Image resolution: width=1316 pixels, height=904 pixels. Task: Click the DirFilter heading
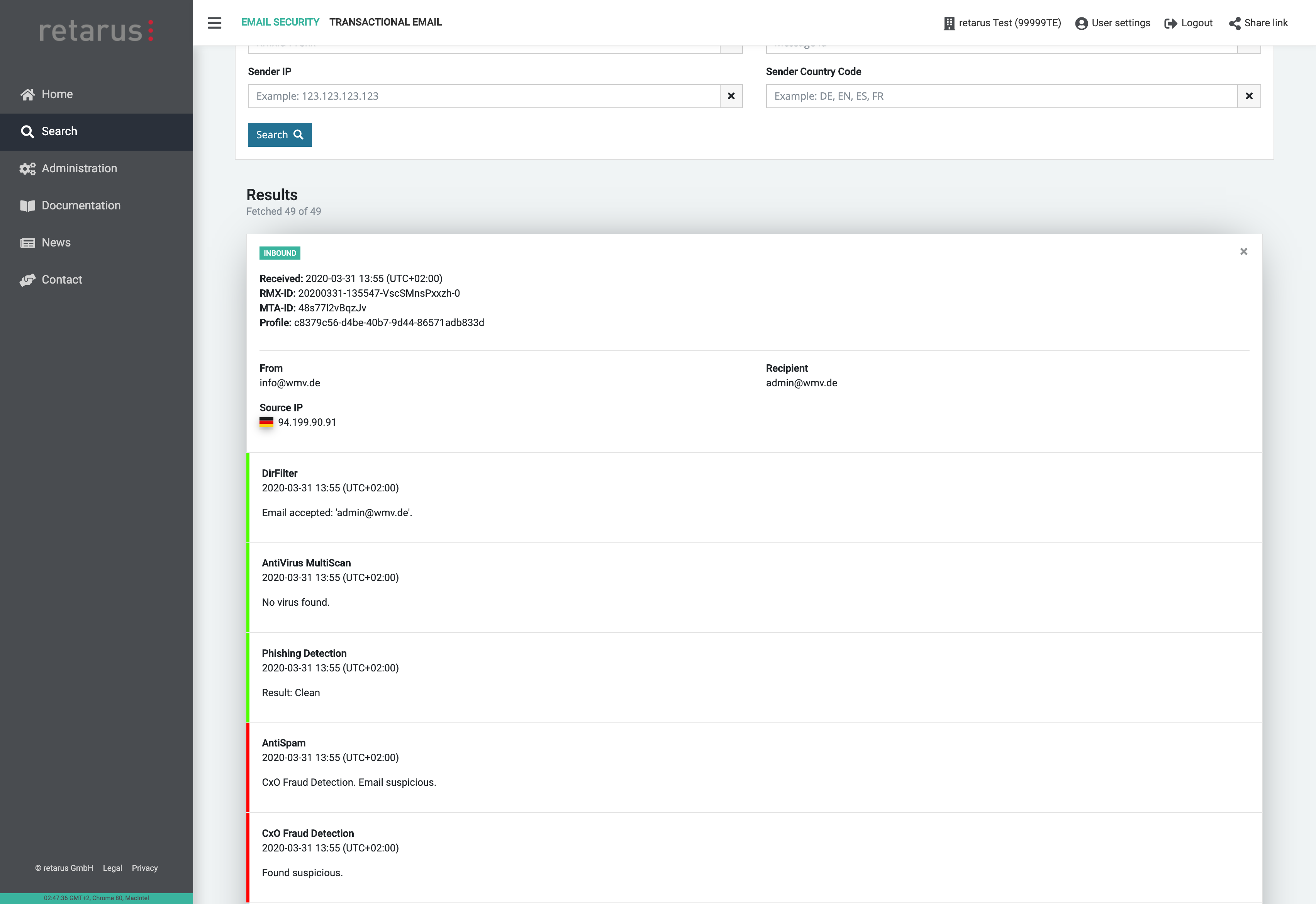pyautogui.click(x=280, y=474)
